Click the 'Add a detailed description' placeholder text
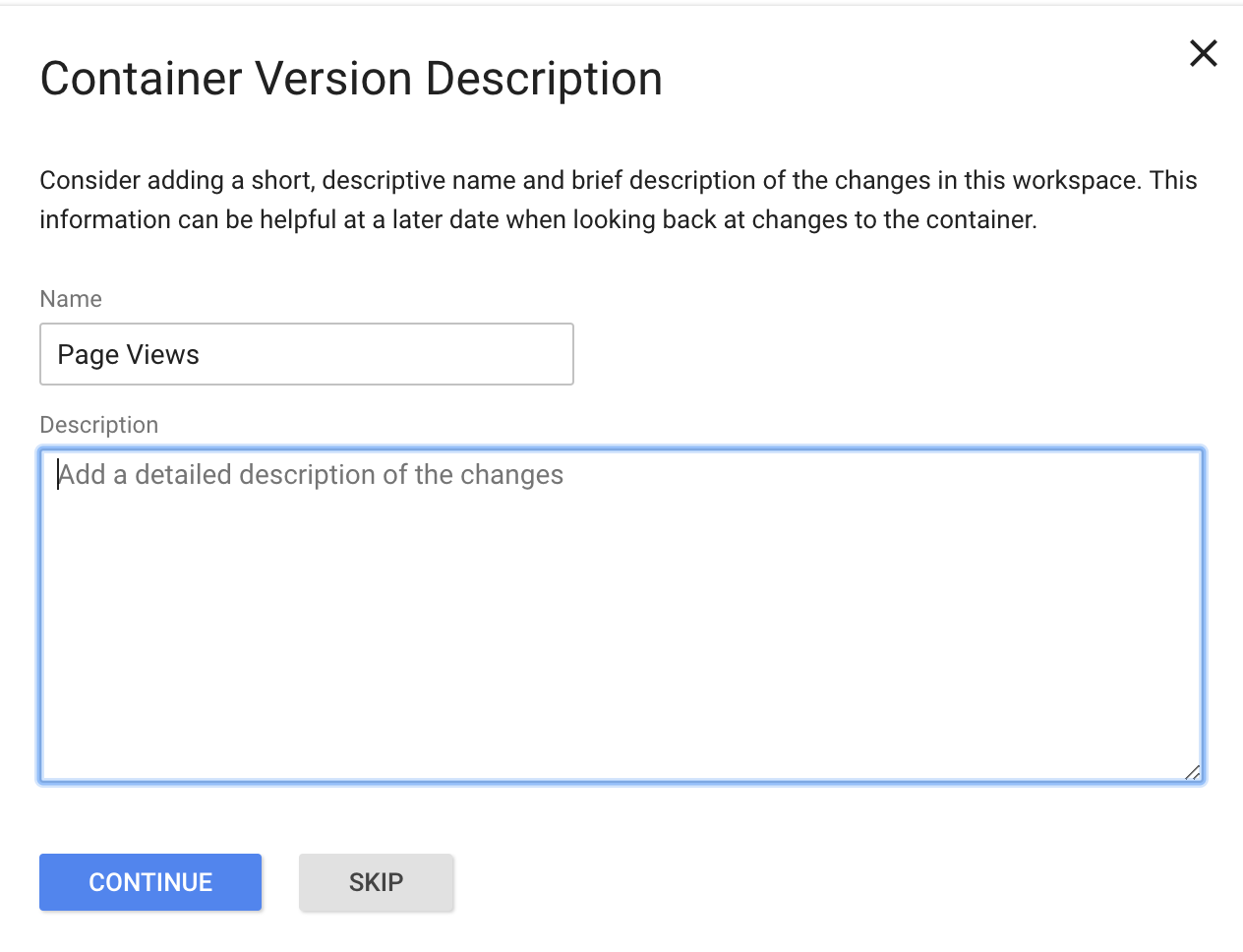Viewport: 1243px width, 952px height. [311, 475]
